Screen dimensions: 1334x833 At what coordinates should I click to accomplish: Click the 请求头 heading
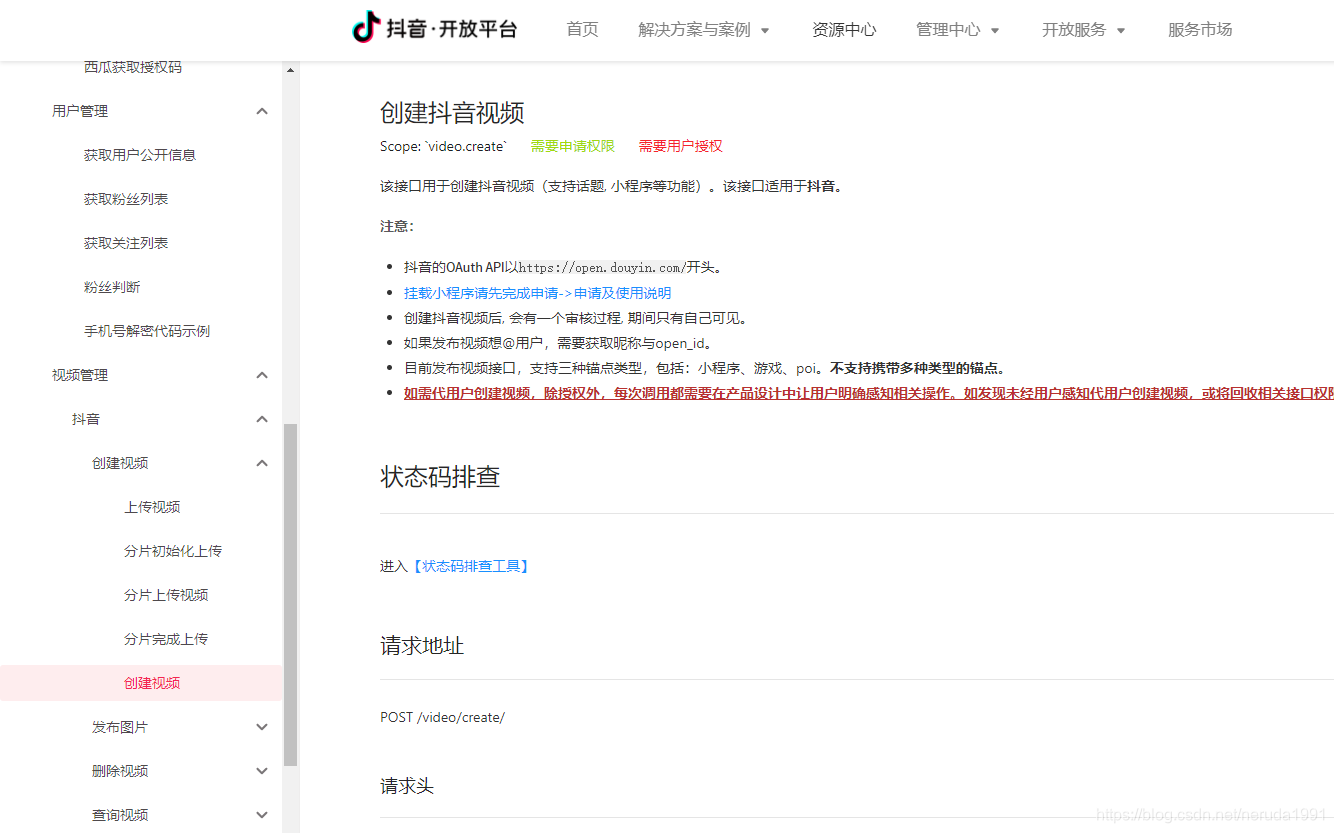pos(407,786)
